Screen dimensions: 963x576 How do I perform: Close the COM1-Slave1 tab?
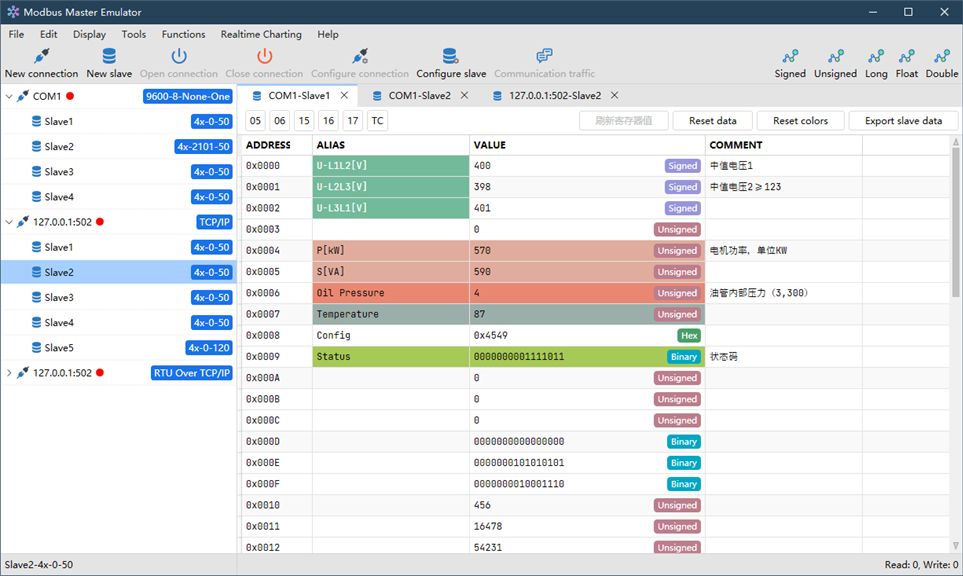click(x=345, y=96)
